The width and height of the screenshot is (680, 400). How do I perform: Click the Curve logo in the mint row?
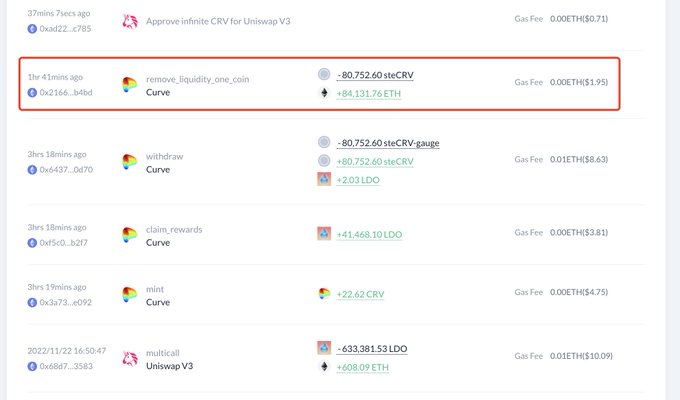click(130, 295)
